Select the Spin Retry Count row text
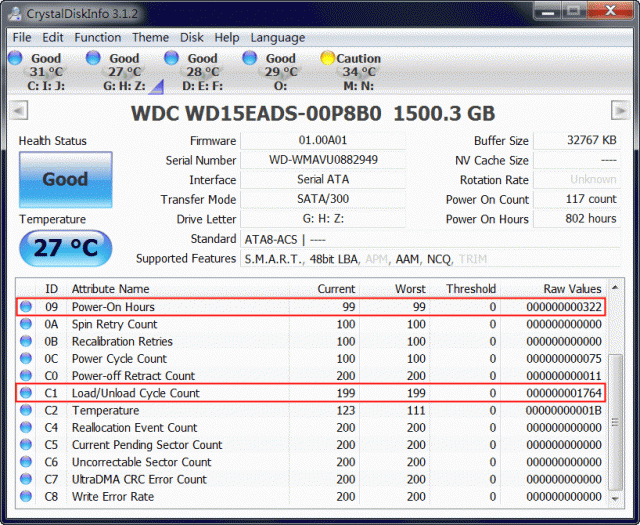 [x=114, y=324]
